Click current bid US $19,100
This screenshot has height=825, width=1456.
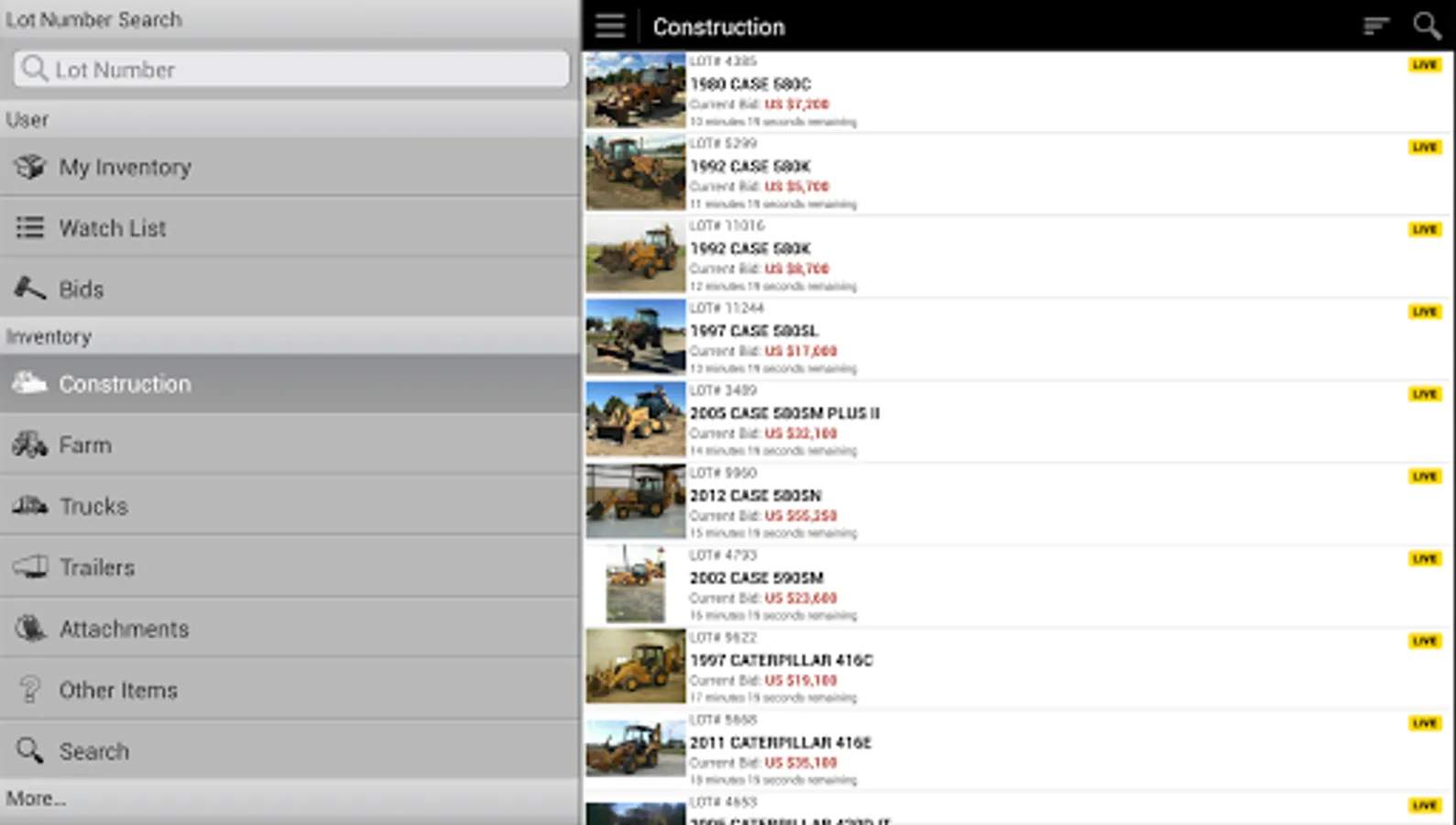point(801,681)
